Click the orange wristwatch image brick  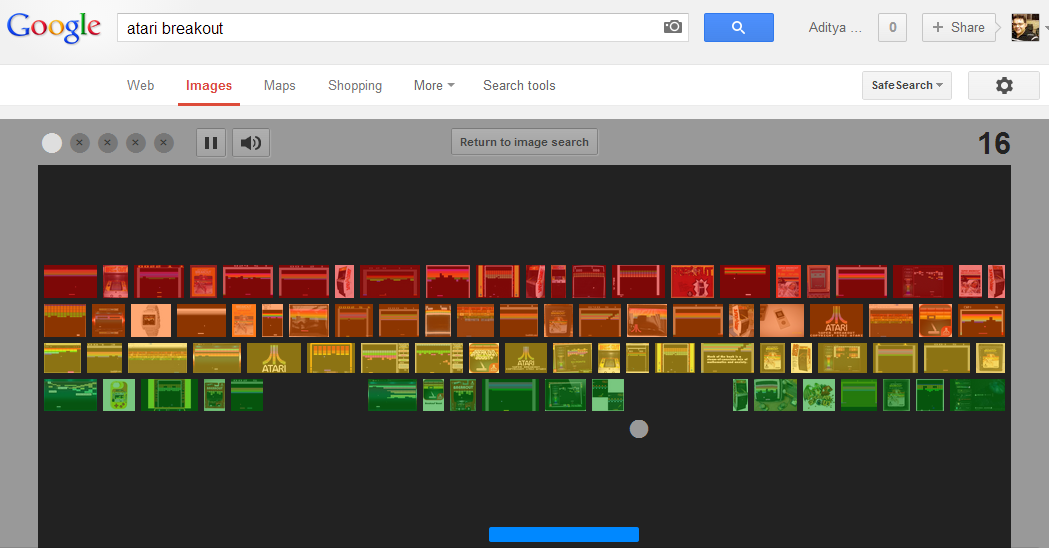click(x=151, y=321)
